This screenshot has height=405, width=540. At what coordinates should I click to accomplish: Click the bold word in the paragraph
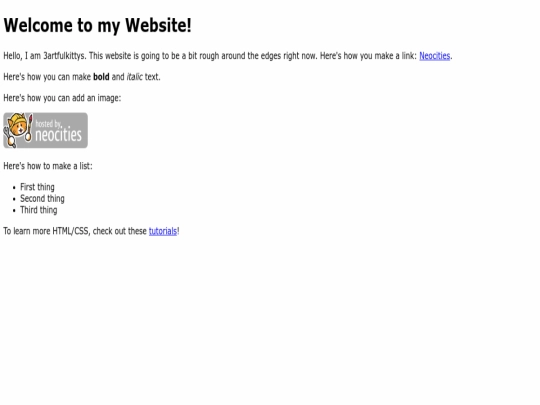pos(101,77)
